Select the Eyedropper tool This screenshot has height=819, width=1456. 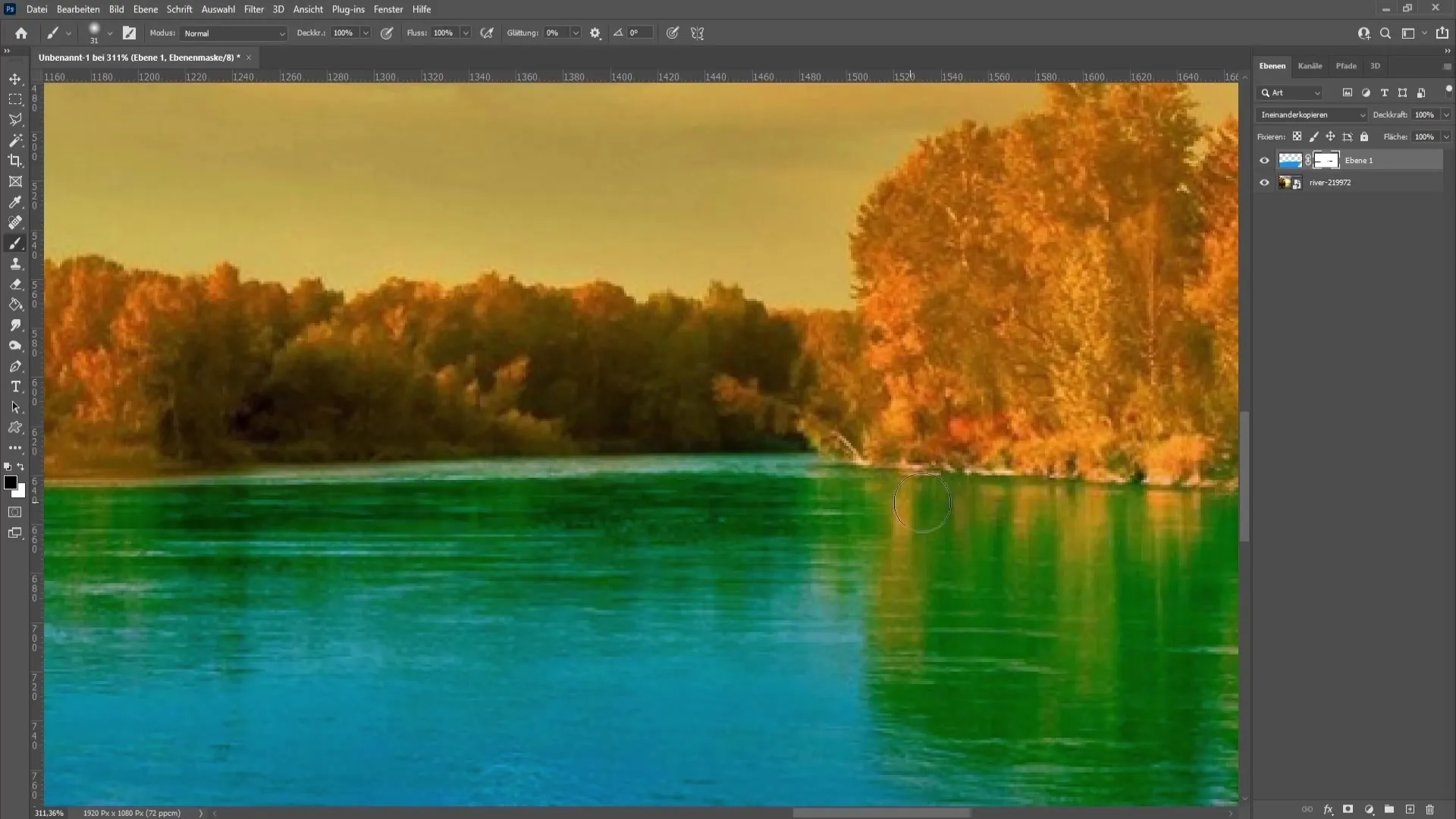pyautogui.click(x=15, y=202)
